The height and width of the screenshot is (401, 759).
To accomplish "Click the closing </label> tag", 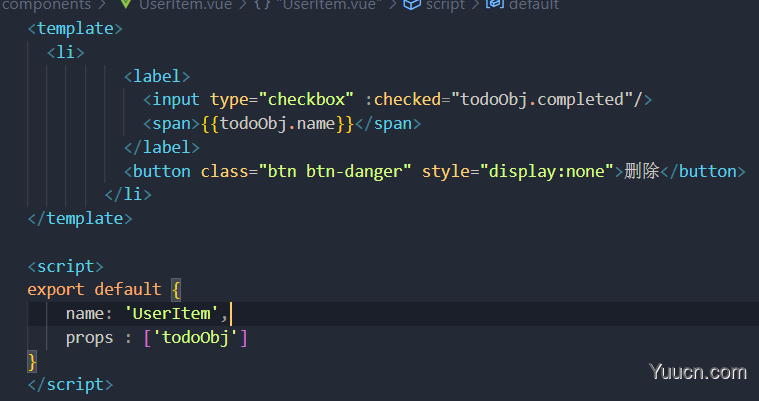I will [x=162, y=147].
